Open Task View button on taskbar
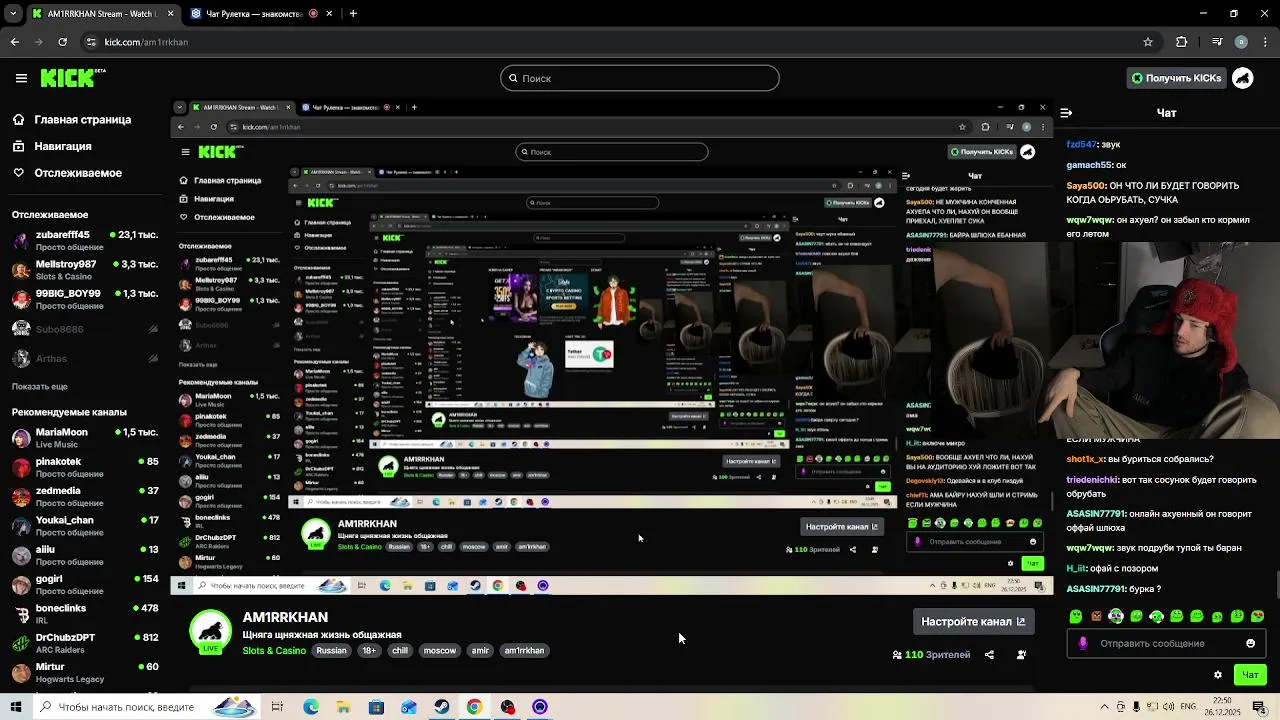The height and width of the screenshot is (720, 1280). coord(277,707)
